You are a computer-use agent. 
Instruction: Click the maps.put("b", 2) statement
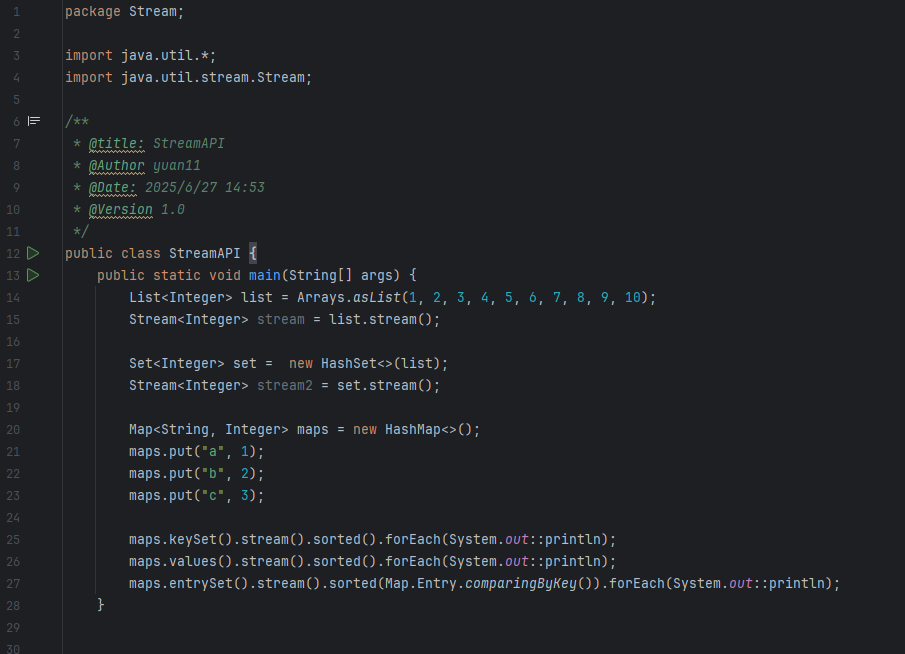pyautogui.click(x=196, y=474)
